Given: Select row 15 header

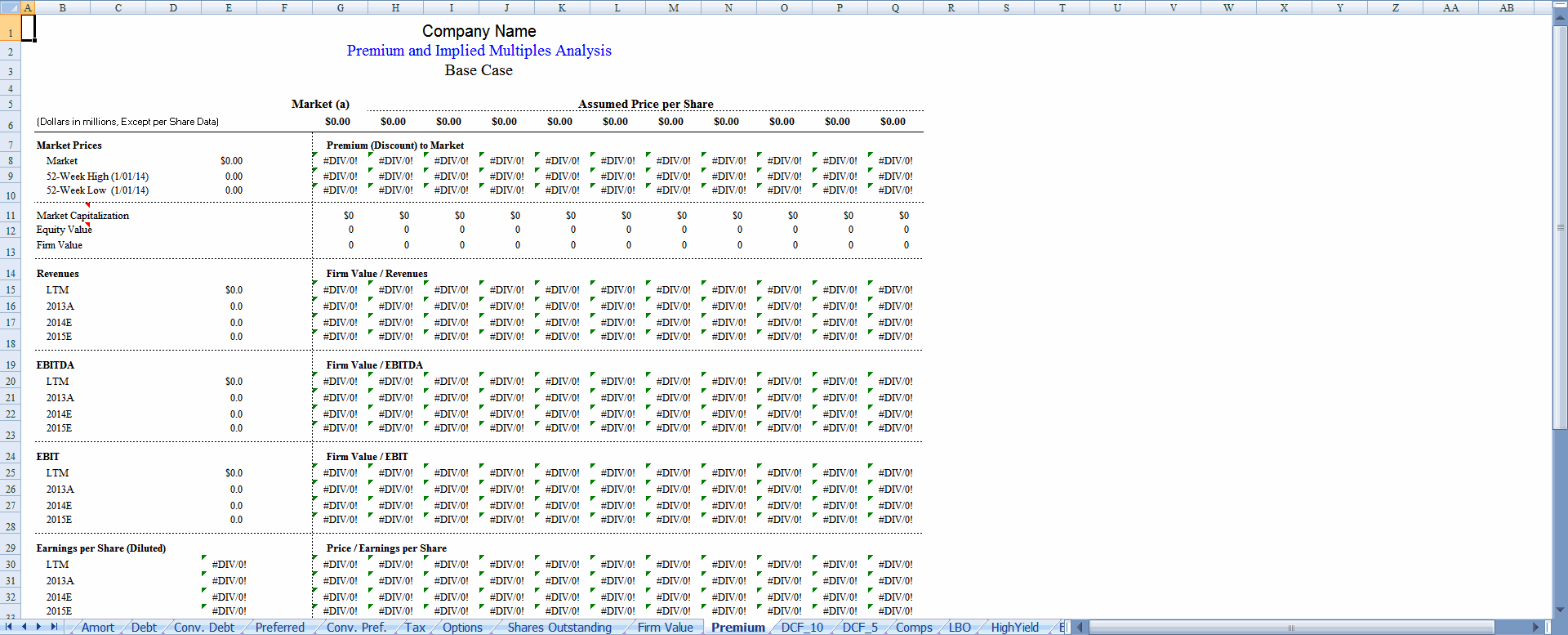Looking at the screenshot, I should (11, 290).
